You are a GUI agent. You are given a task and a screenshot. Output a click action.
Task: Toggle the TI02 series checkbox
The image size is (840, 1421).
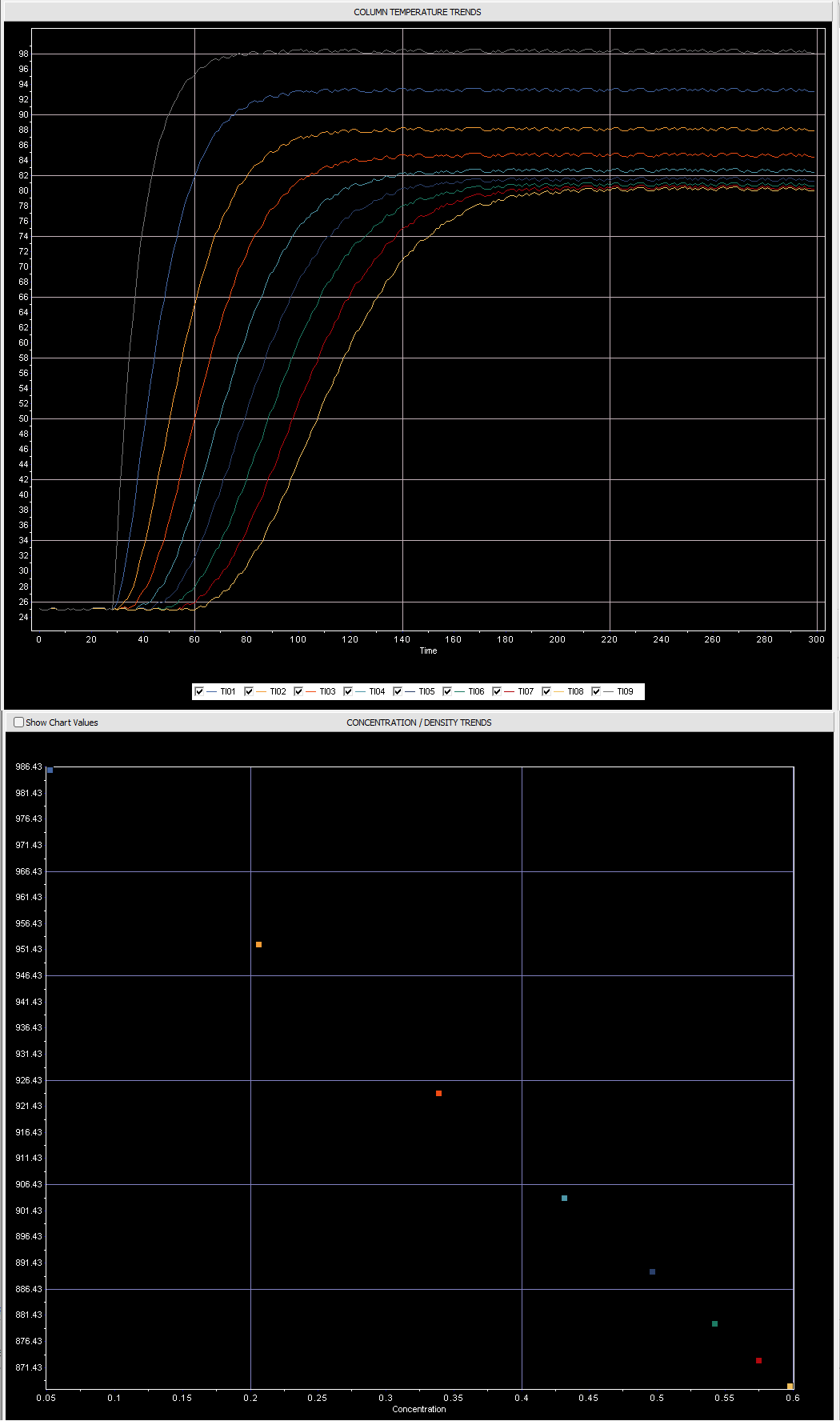(249, 691)
